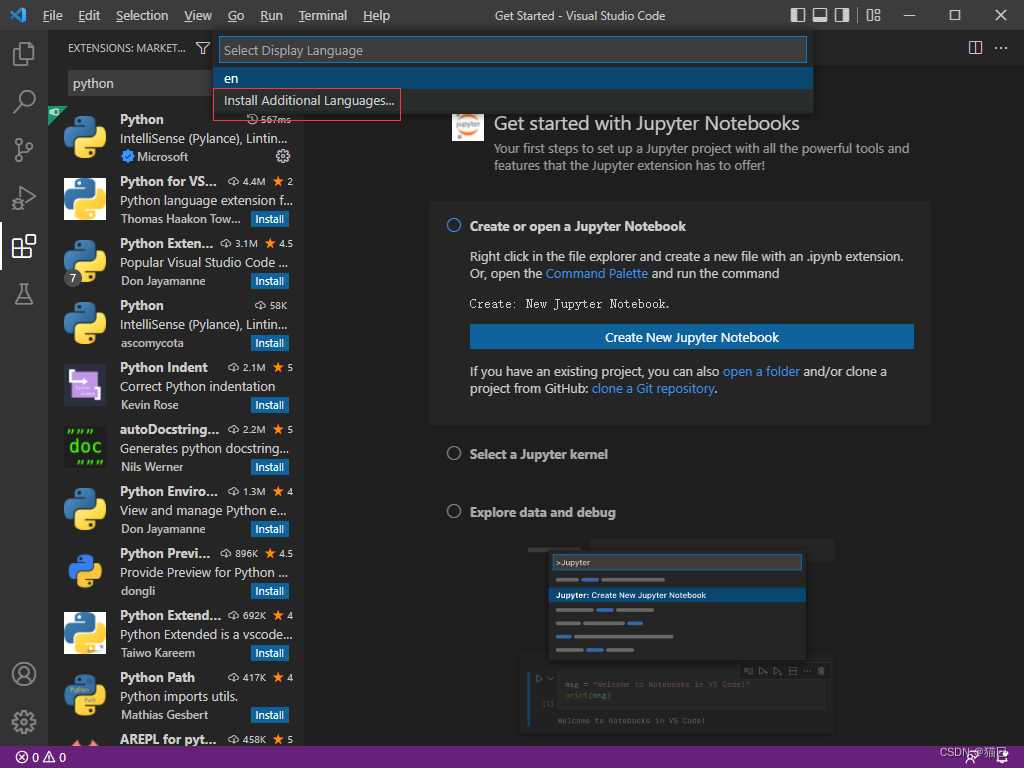Click the clone a Git repository link
The width and height of the screenshot is (1024, 768).
(x=653, y=389)
